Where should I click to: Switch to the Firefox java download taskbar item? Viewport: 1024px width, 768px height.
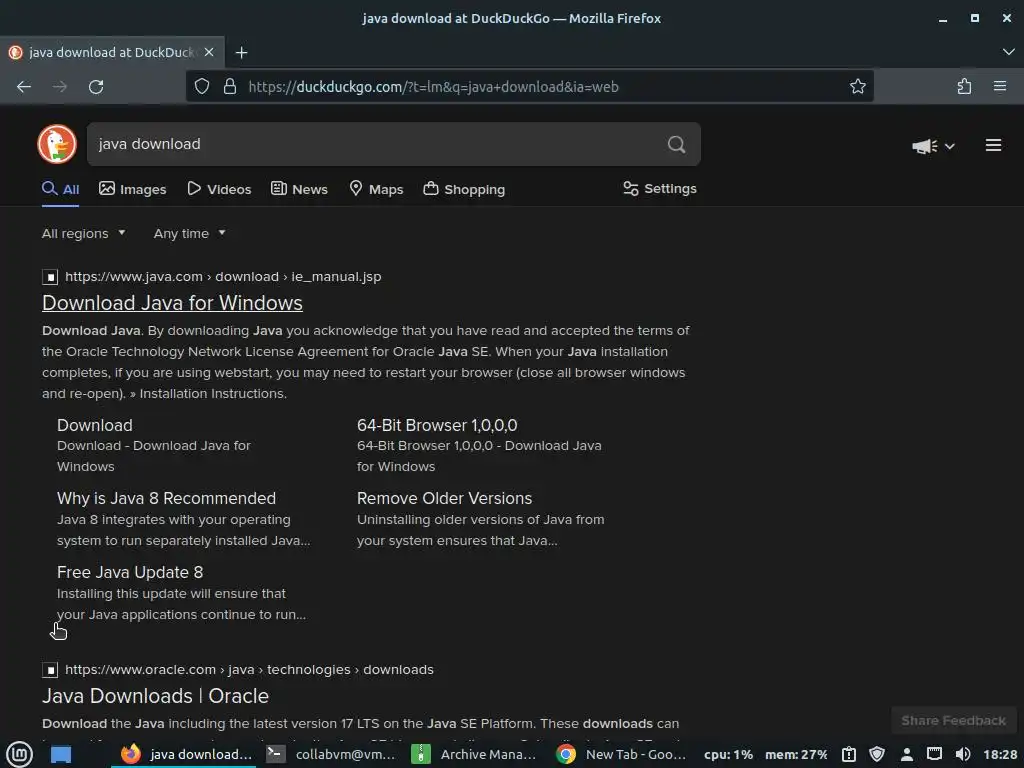[186, 754]
